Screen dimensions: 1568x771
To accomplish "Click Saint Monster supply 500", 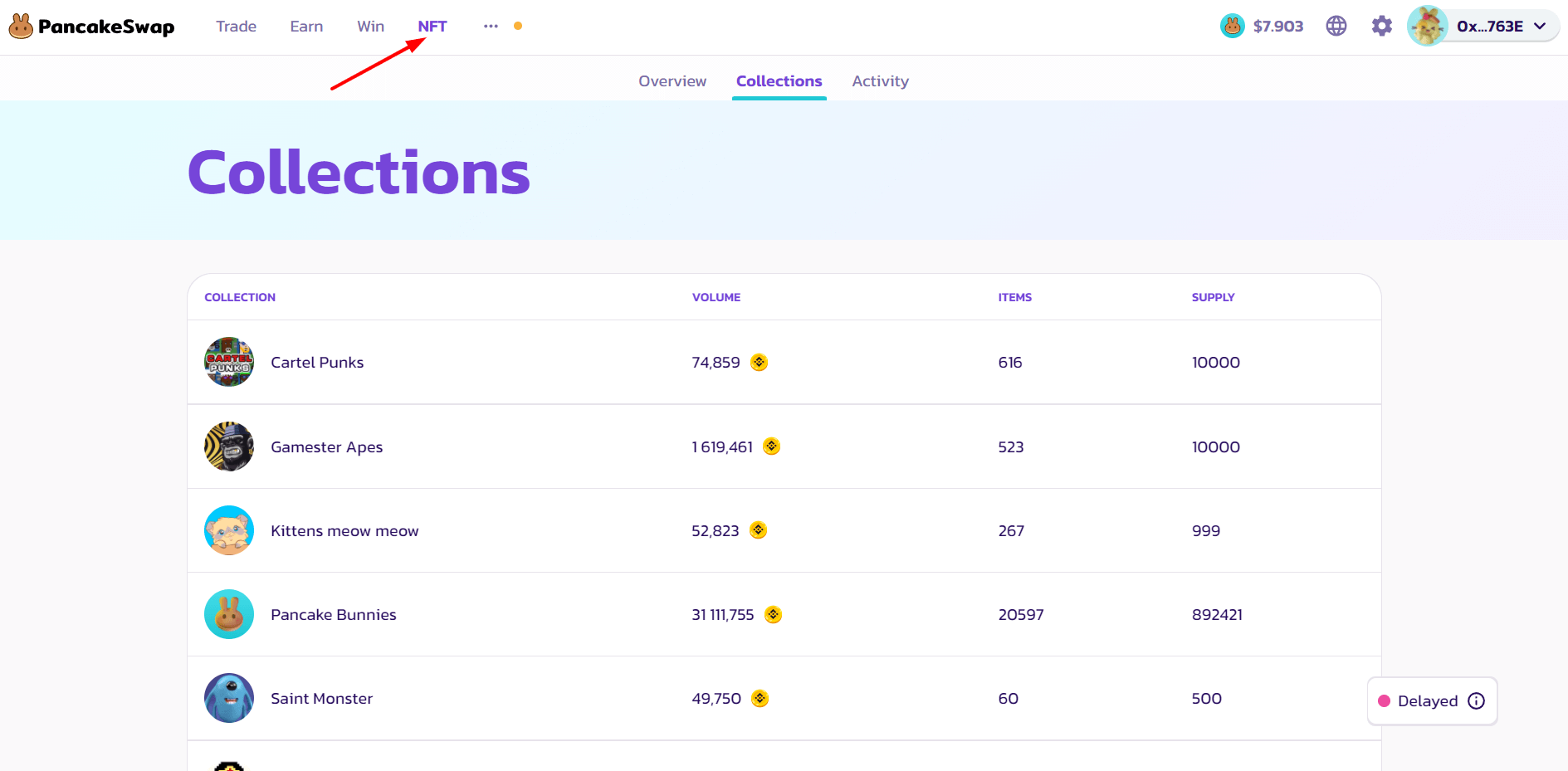I will point(1207,699).
